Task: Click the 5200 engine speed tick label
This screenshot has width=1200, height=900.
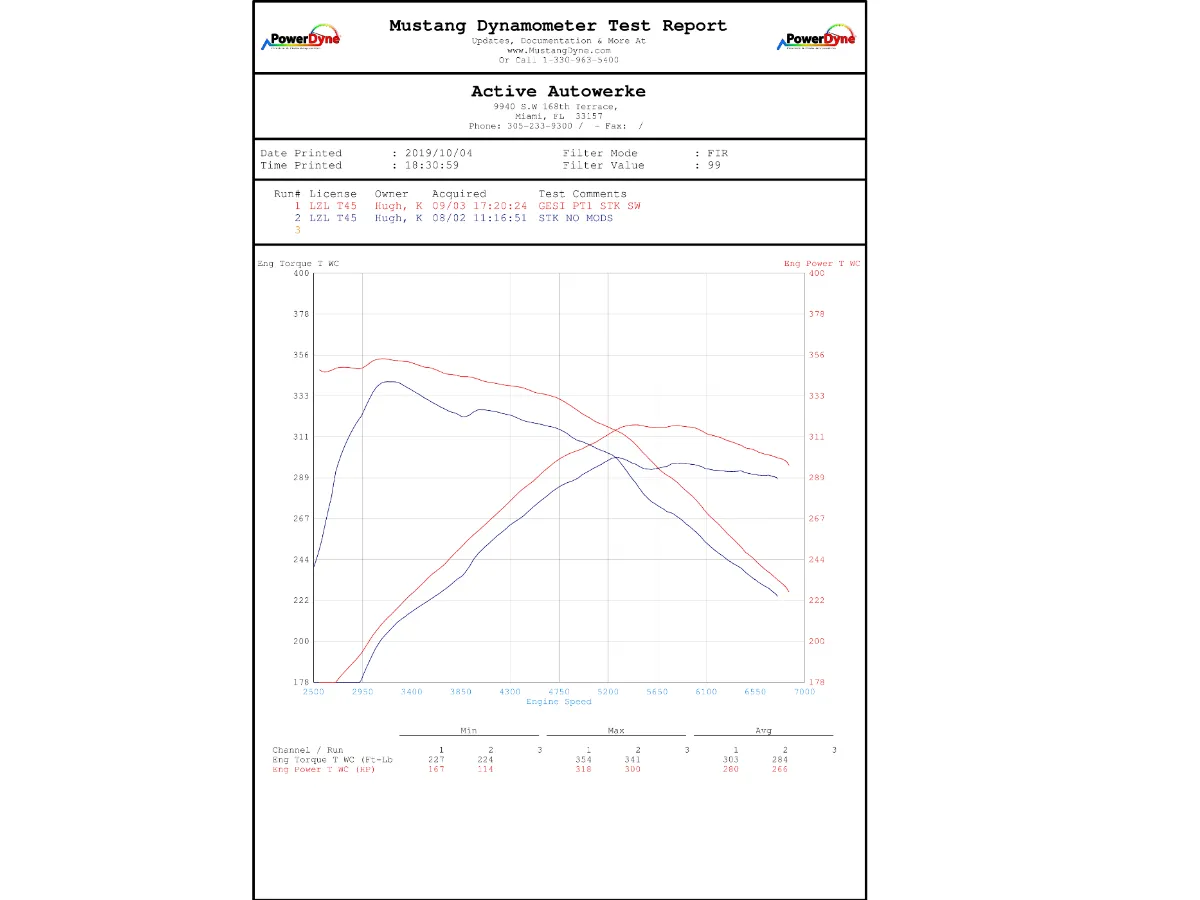Action: pos(608,691)
